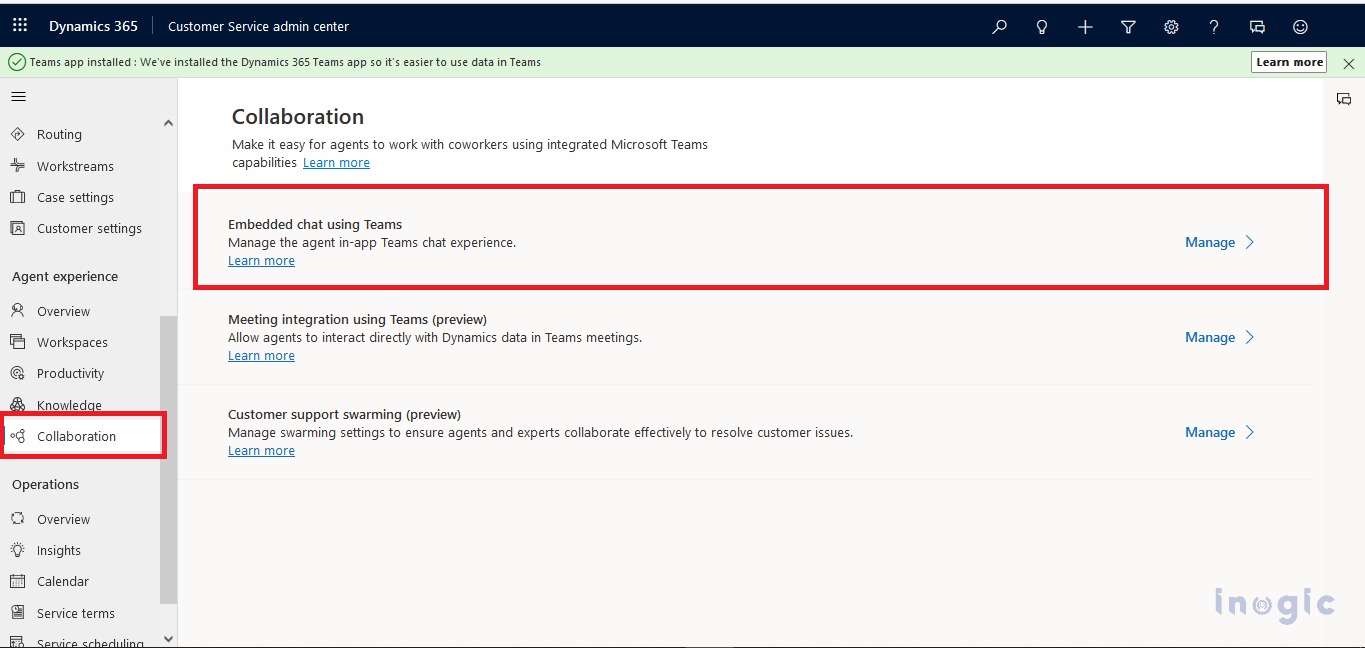
Task: Open Learn more under Collaboration description
Action: click(336, 162)
